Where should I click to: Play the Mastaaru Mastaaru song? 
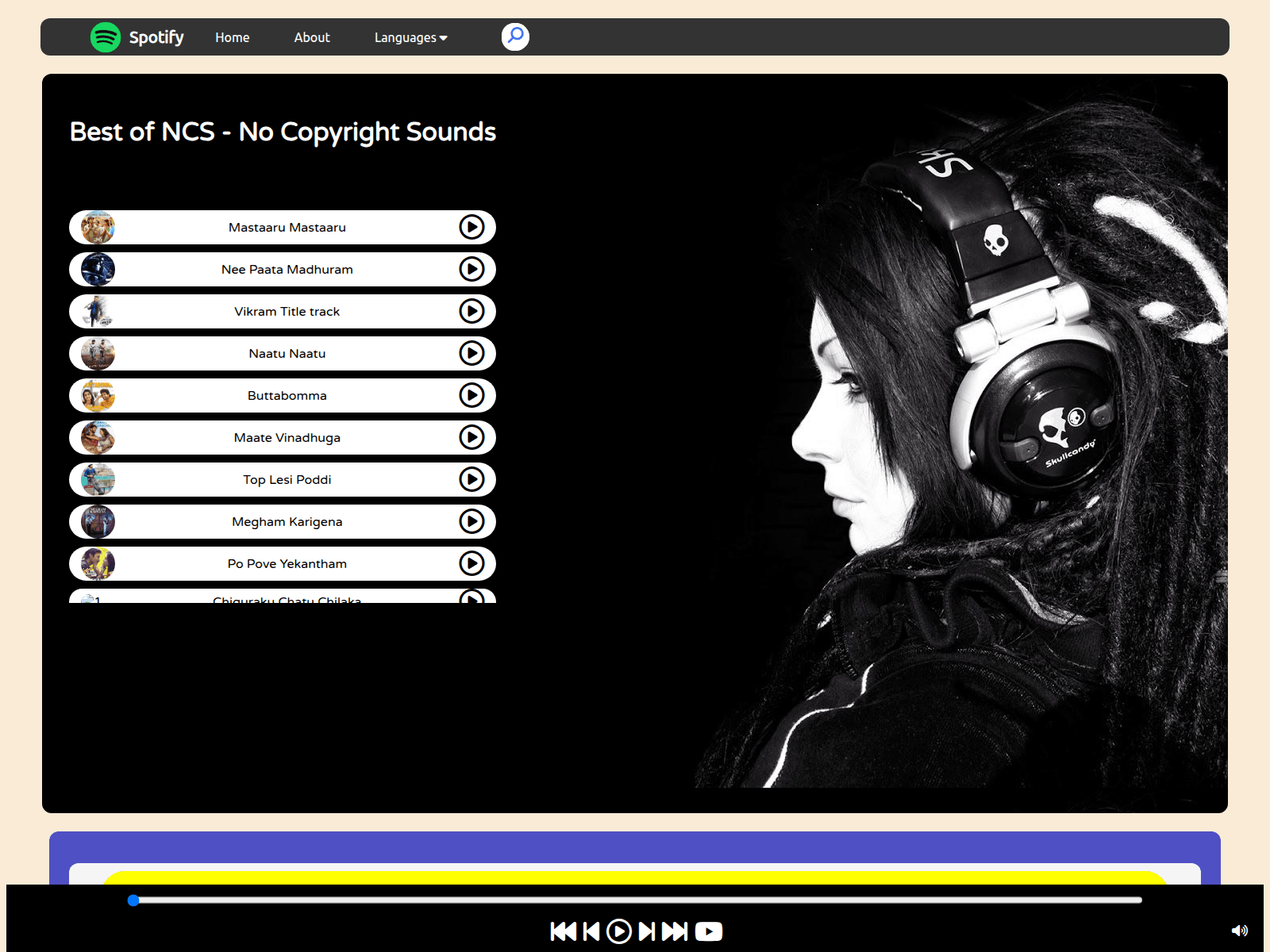(x=471, y=227)
